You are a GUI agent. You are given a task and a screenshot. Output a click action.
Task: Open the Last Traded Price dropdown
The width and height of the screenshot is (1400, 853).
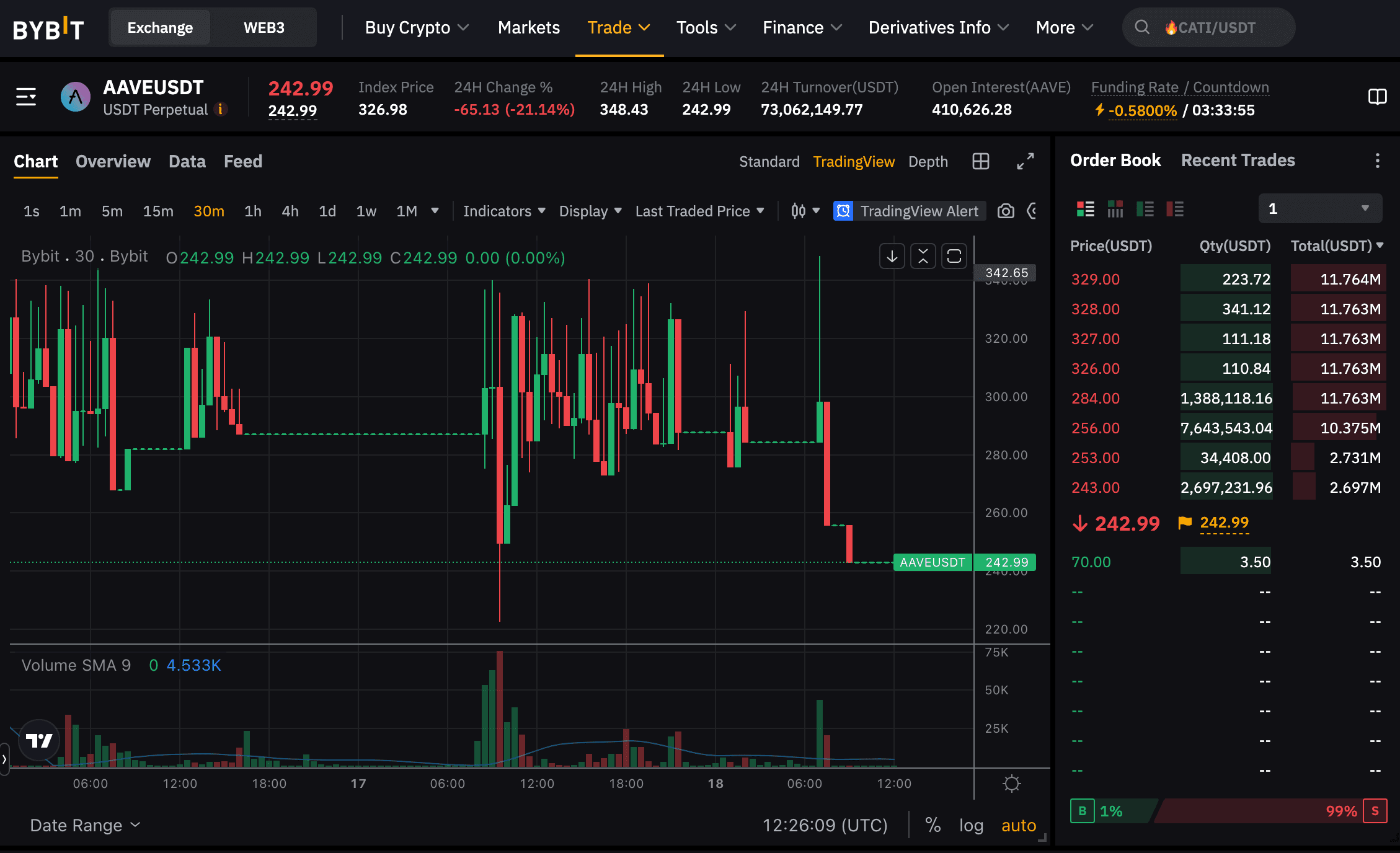coord(699,211)
